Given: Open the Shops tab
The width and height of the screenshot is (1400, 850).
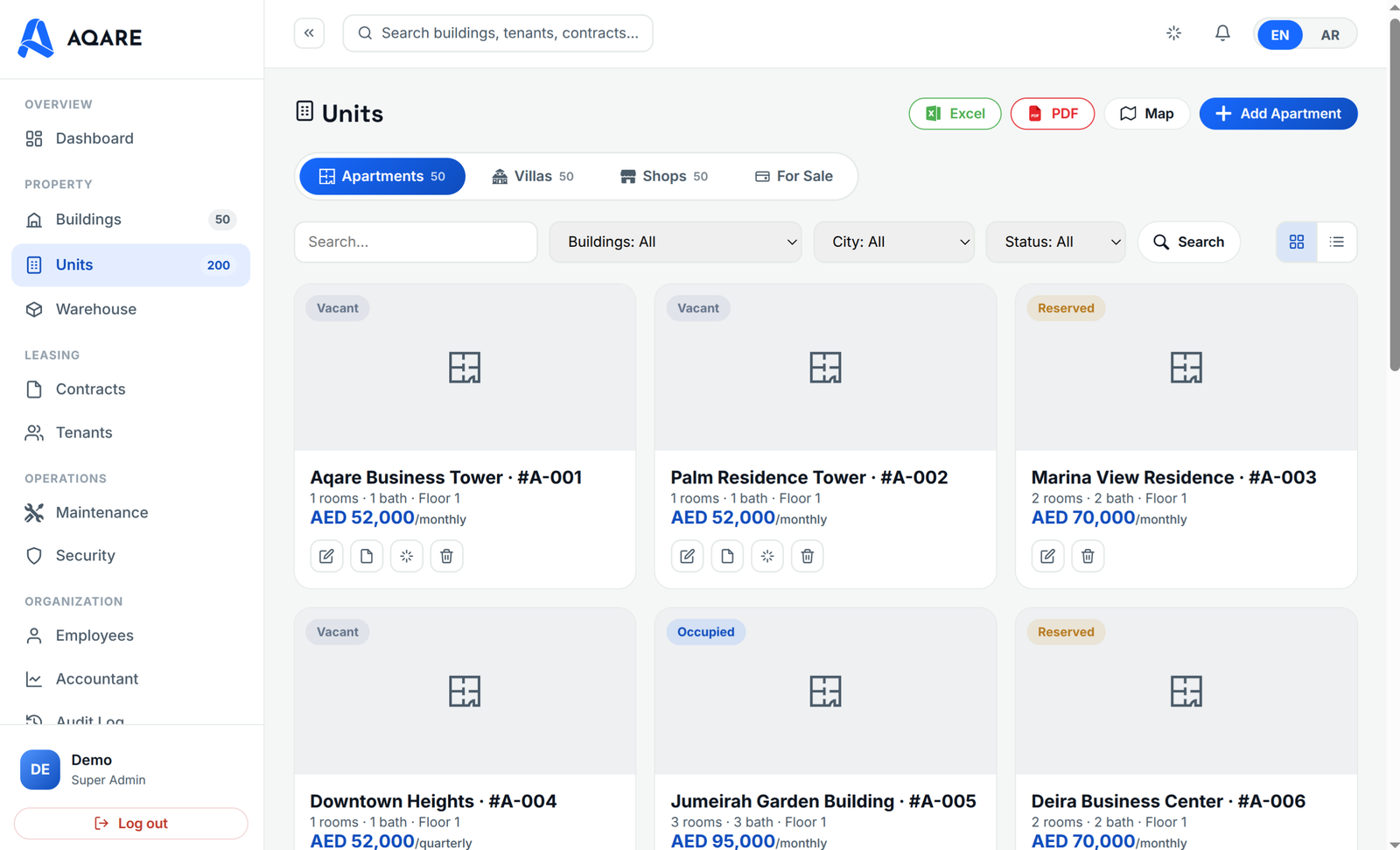Looking at the screenshot, I should [x=664, y=176].
